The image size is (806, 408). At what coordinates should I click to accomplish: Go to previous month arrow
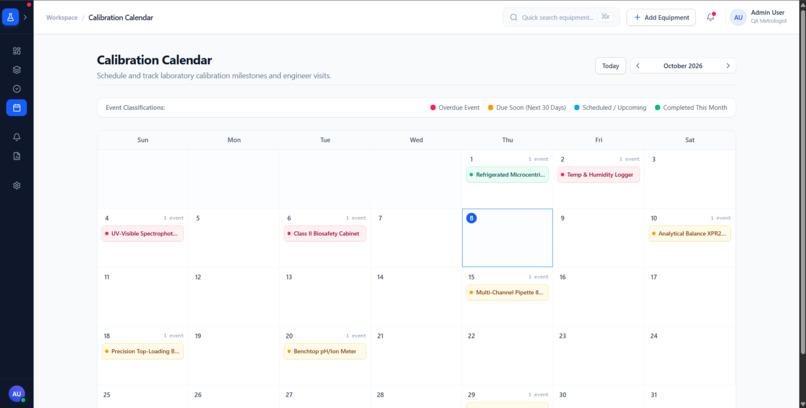(x=638, y=66)
